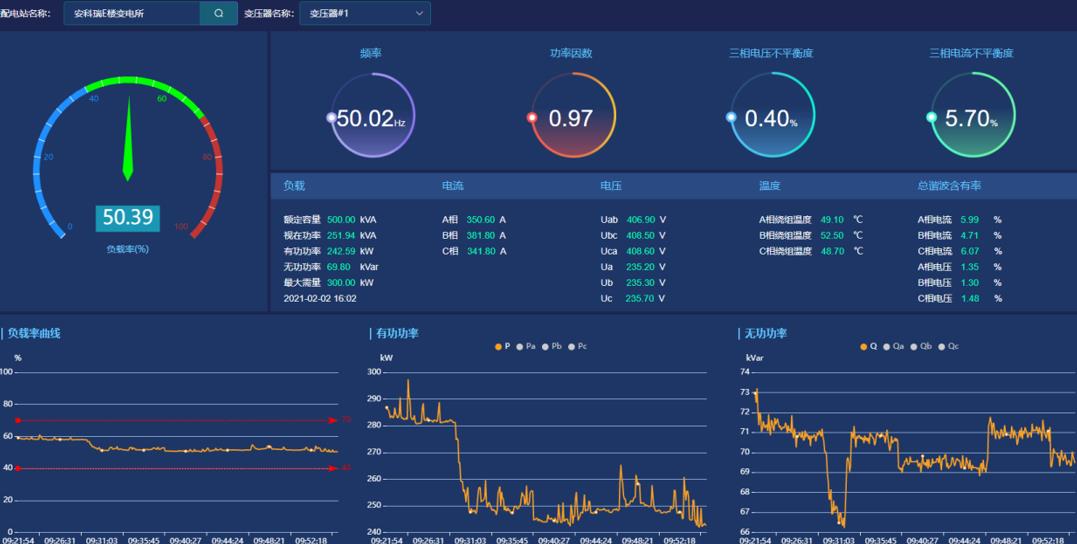Click the current unbalance gauge marker dot
1077x544 pixels.
pos(931,118)
